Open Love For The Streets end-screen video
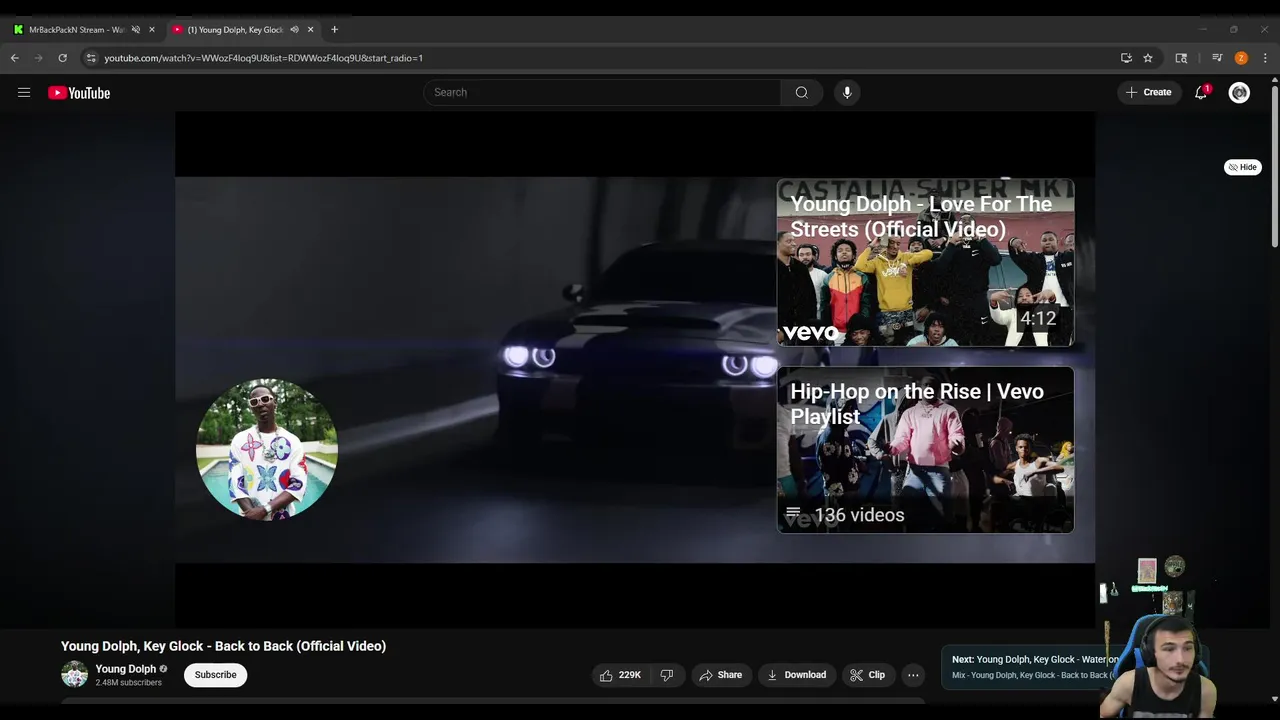The image size is (1280, 720). (x=925, y=263)
